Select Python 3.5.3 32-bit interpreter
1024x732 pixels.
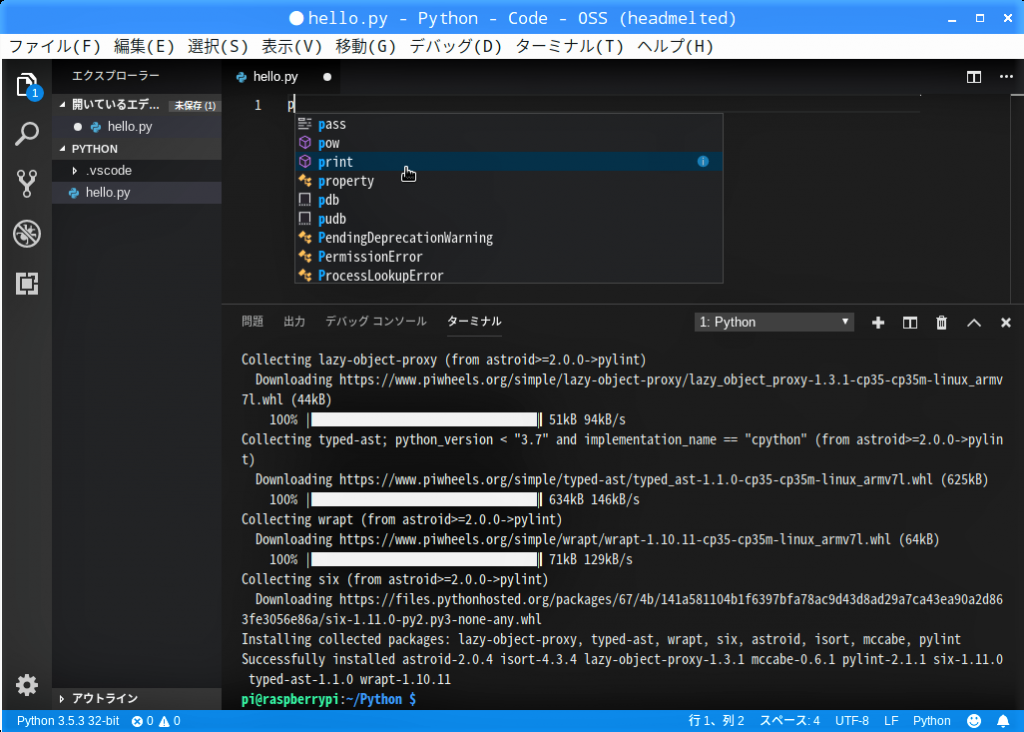click(68, 721)
